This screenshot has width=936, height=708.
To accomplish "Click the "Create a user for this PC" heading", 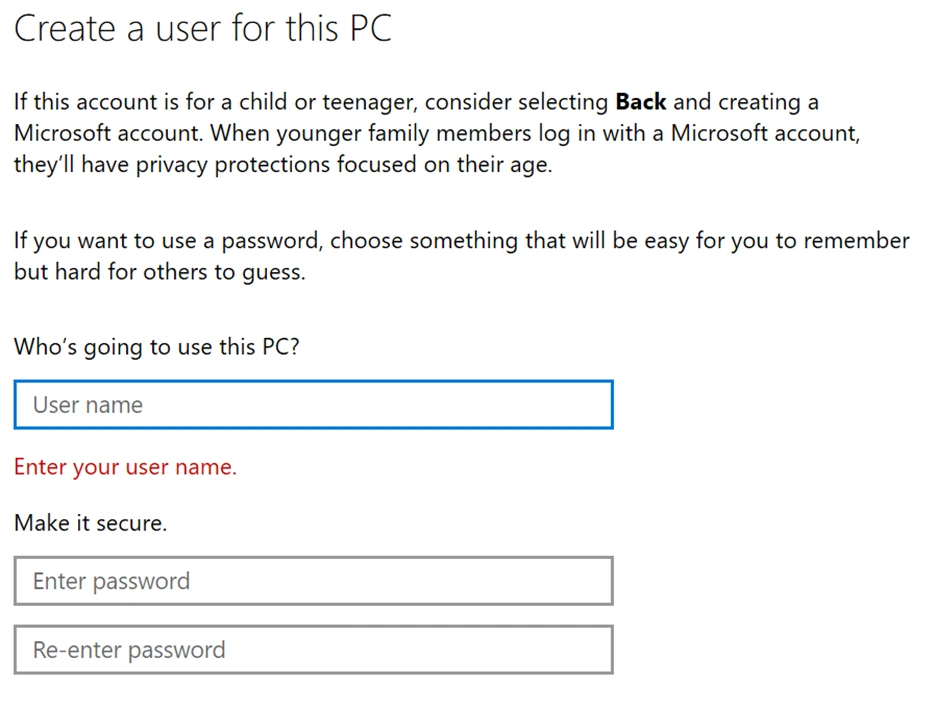I will (x=202, y=28).
